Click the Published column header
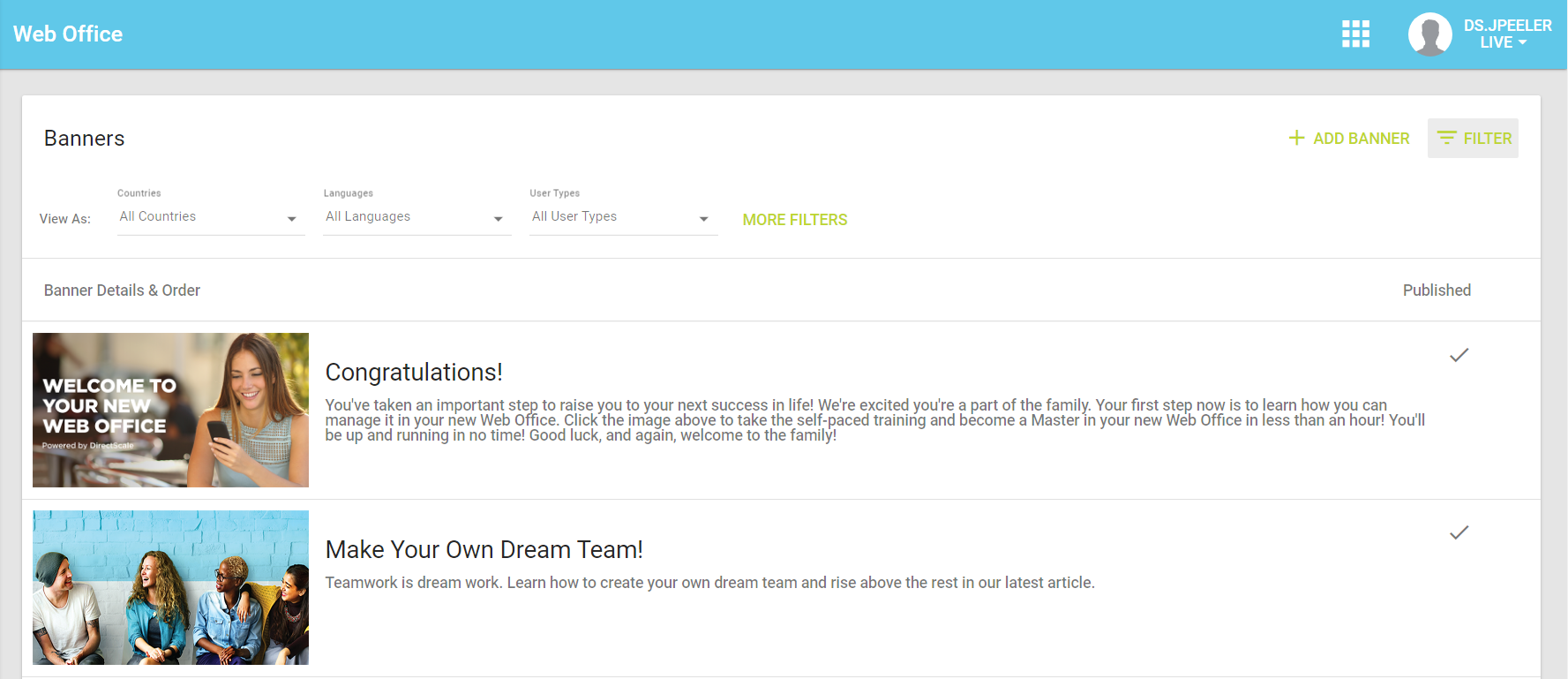 (1436, 290)
